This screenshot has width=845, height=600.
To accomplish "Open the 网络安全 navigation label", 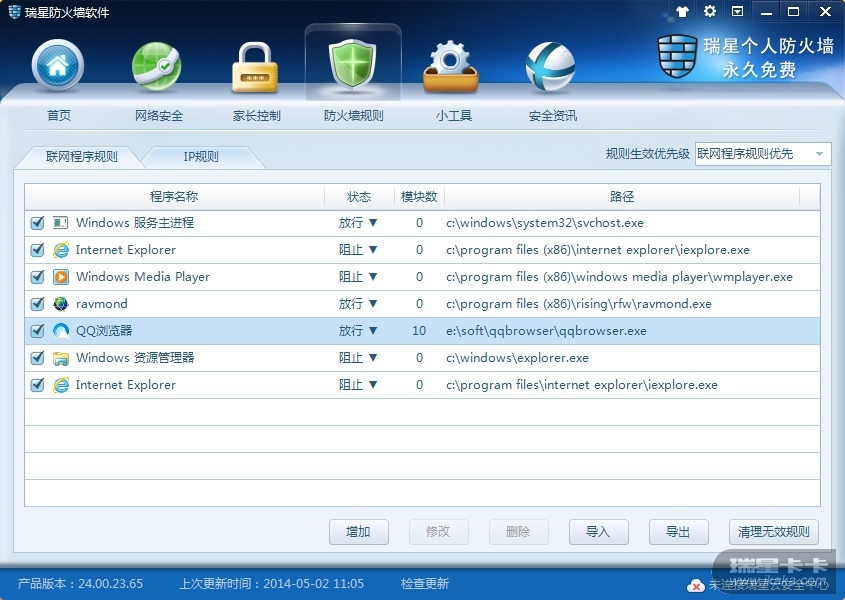I will [x=158, y=115].
